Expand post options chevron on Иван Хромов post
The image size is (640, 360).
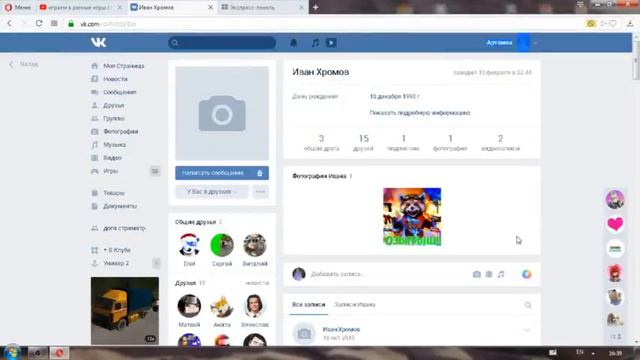(x=527, y=330)
